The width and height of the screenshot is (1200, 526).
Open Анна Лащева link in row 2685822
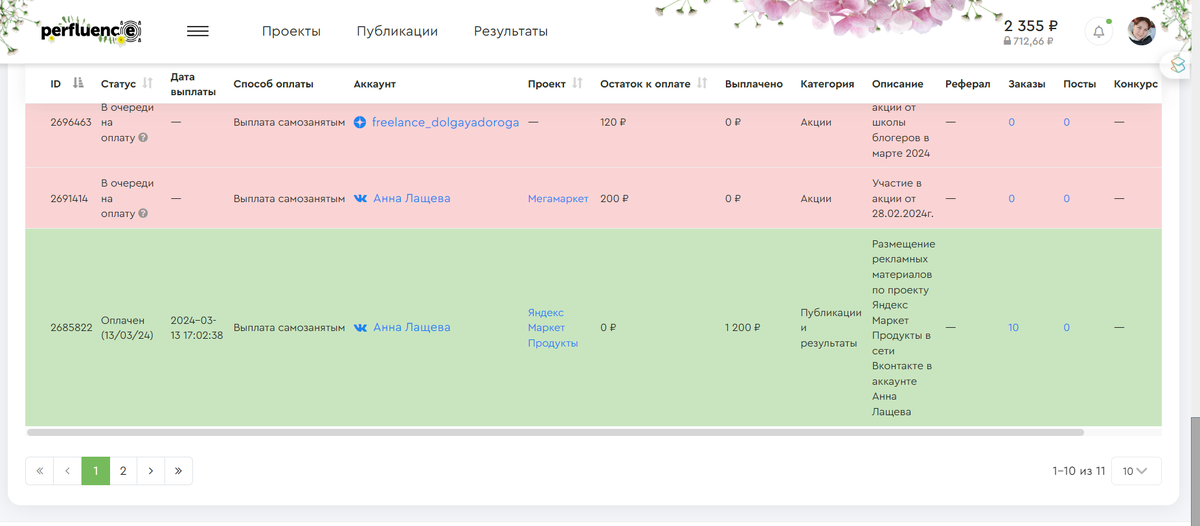coord(412,327)
